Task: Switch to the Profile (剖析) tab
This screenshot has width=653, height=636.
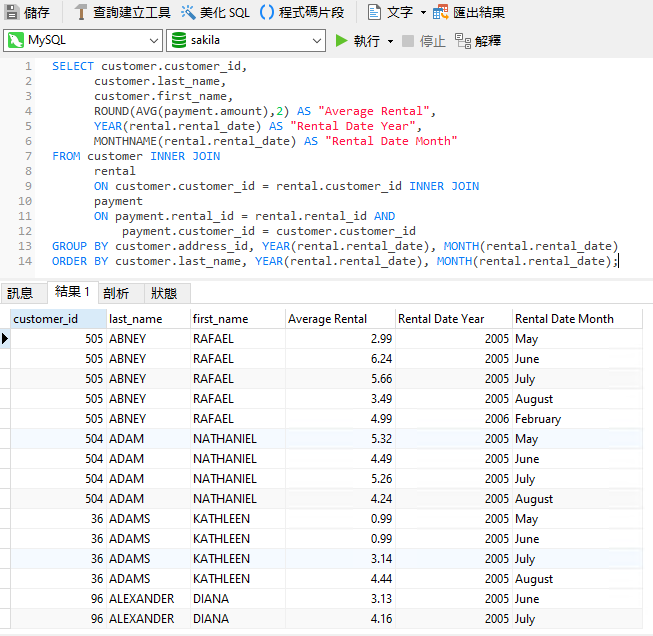Action: pyautogui.click(x=116, y=293)
